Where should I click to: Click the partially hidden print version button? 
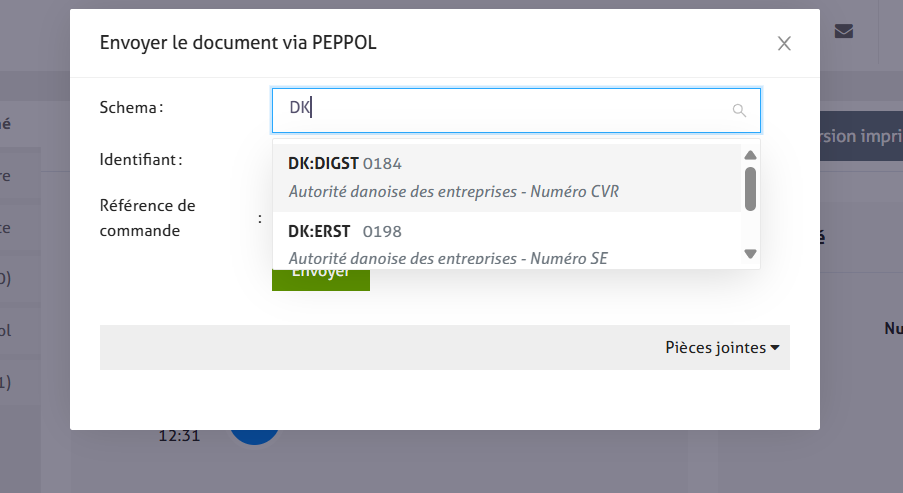coord(861,136)
